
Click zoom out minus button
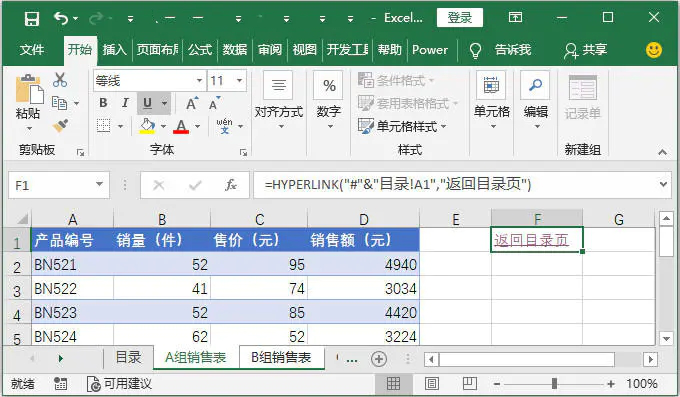(497, 384)
